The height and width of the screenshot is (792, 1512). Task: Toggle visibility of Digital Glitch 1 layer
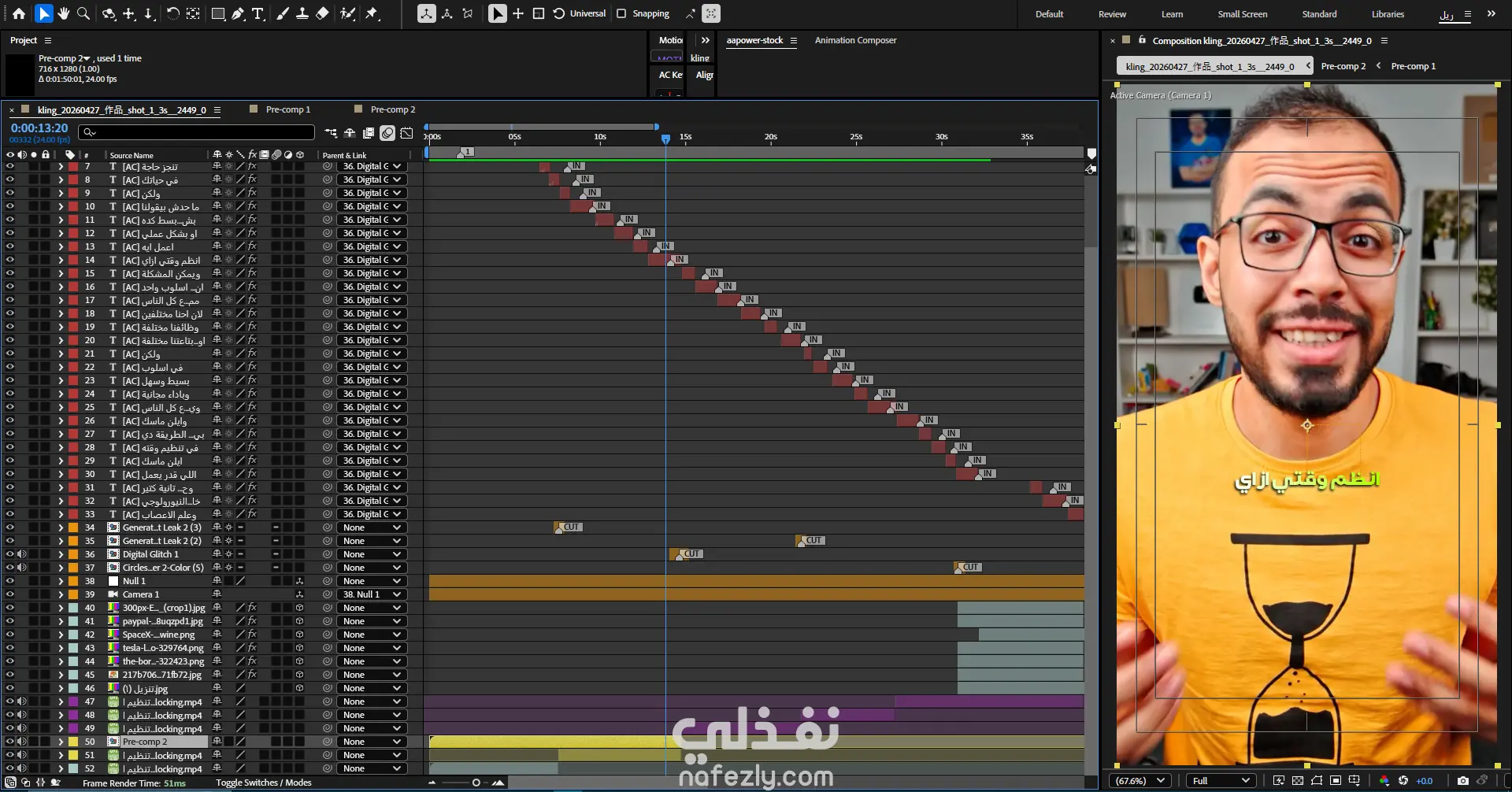10,554
